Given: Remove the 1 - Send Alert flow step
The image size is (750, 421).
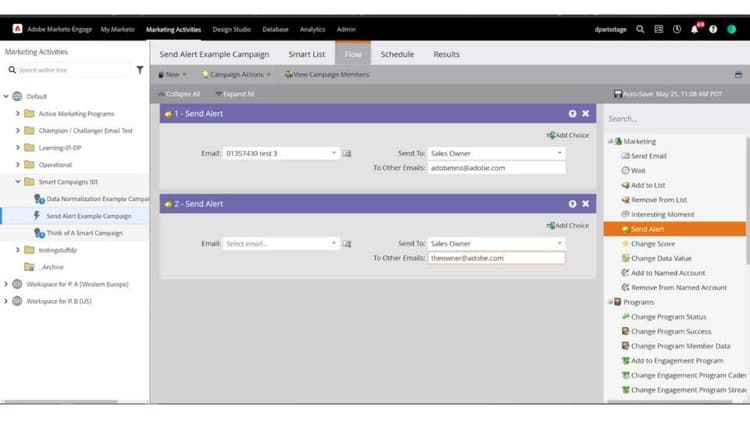Looking at the screenshot, I should tap(585, 114).
